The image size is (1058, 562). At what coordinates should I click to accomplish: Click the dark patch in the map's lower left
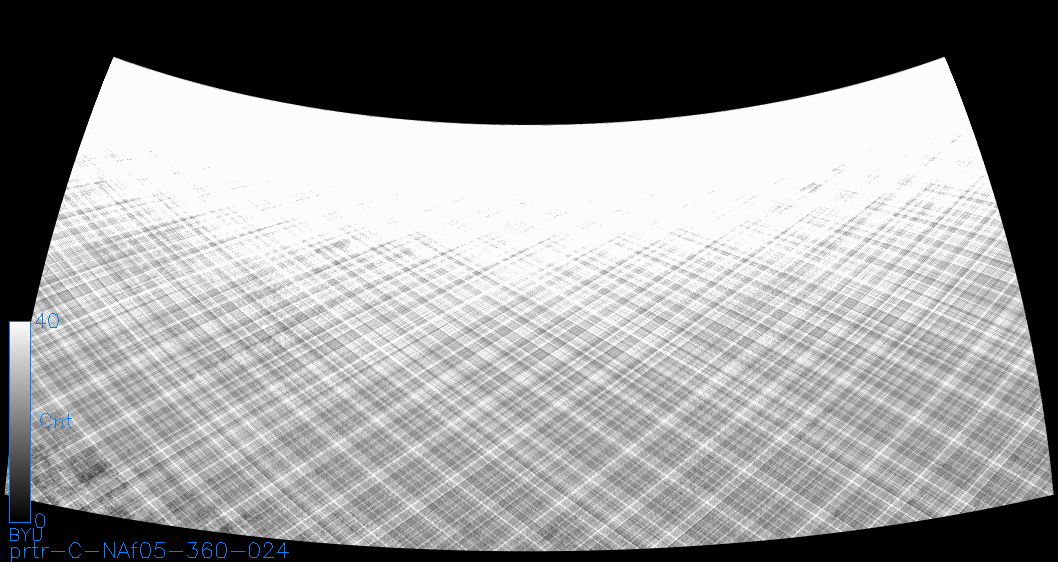pos(90,469)
